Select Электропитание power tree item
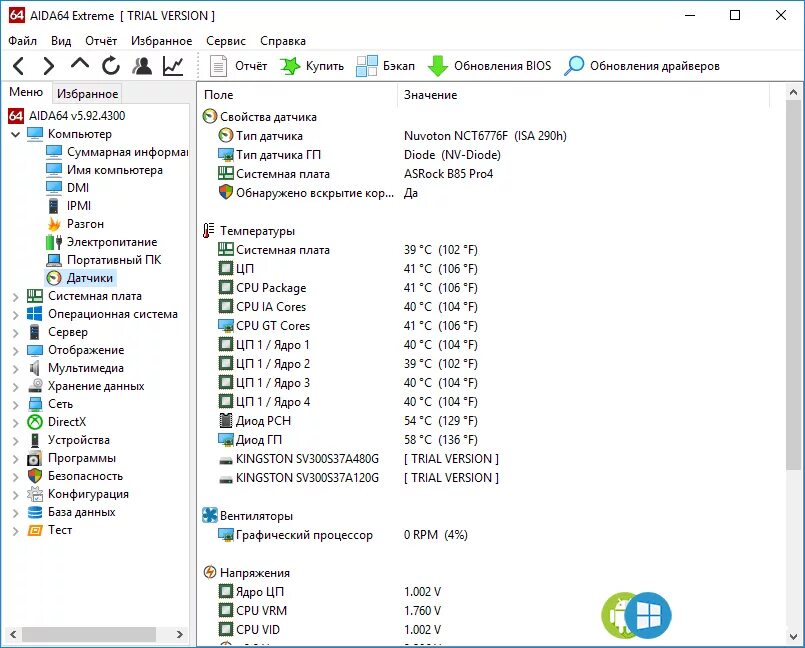805x648 pixels. (102, 242)
